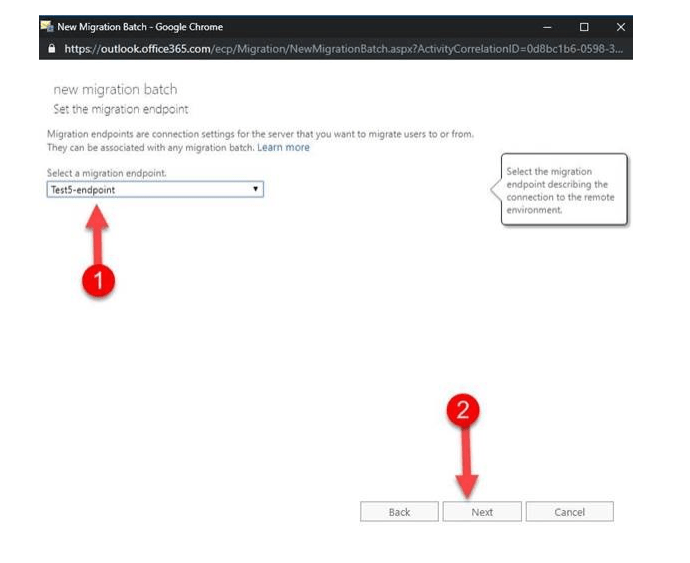Click the 'Set the migration endpoint' subtitle
Viewport: 690px width, 563px height.
pyautogui.click(x=121, y=109)
